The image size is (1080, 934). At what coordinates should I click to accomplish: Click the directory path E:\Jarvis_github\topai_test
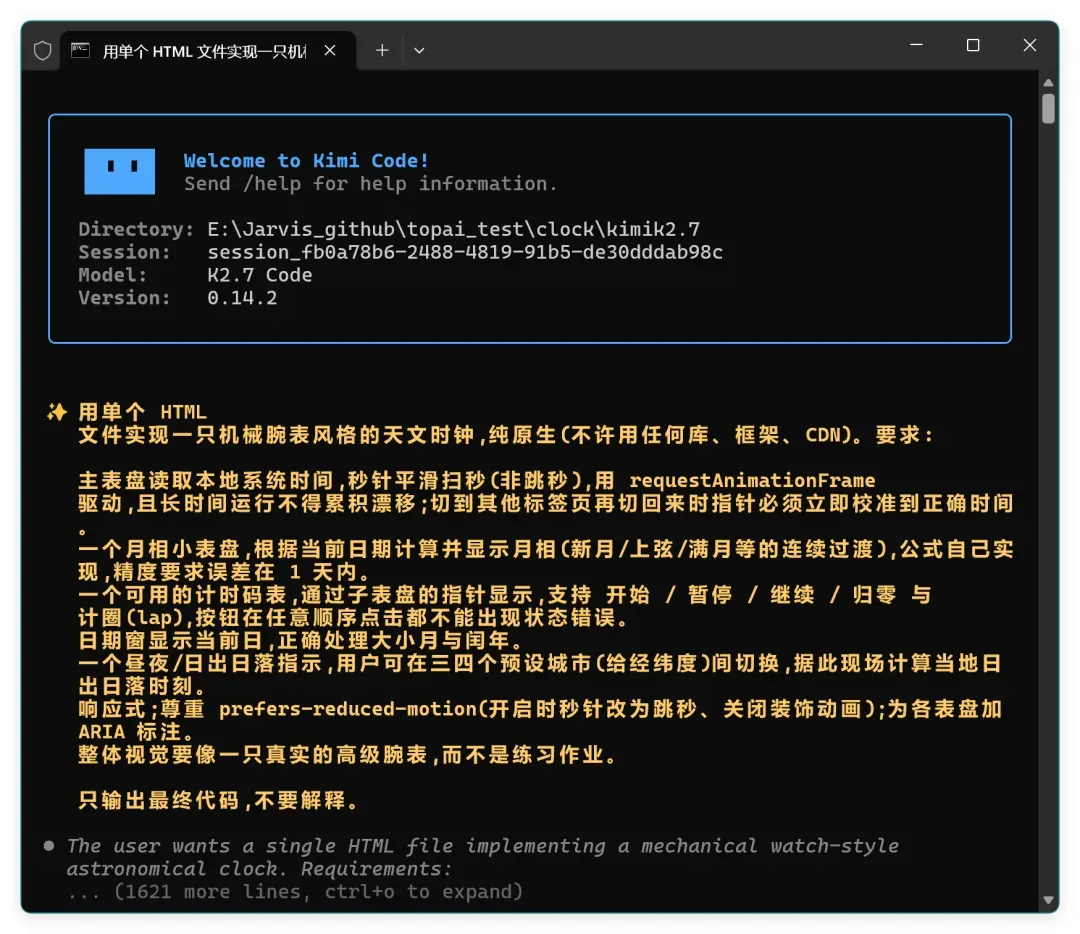[x=453, y=229]
